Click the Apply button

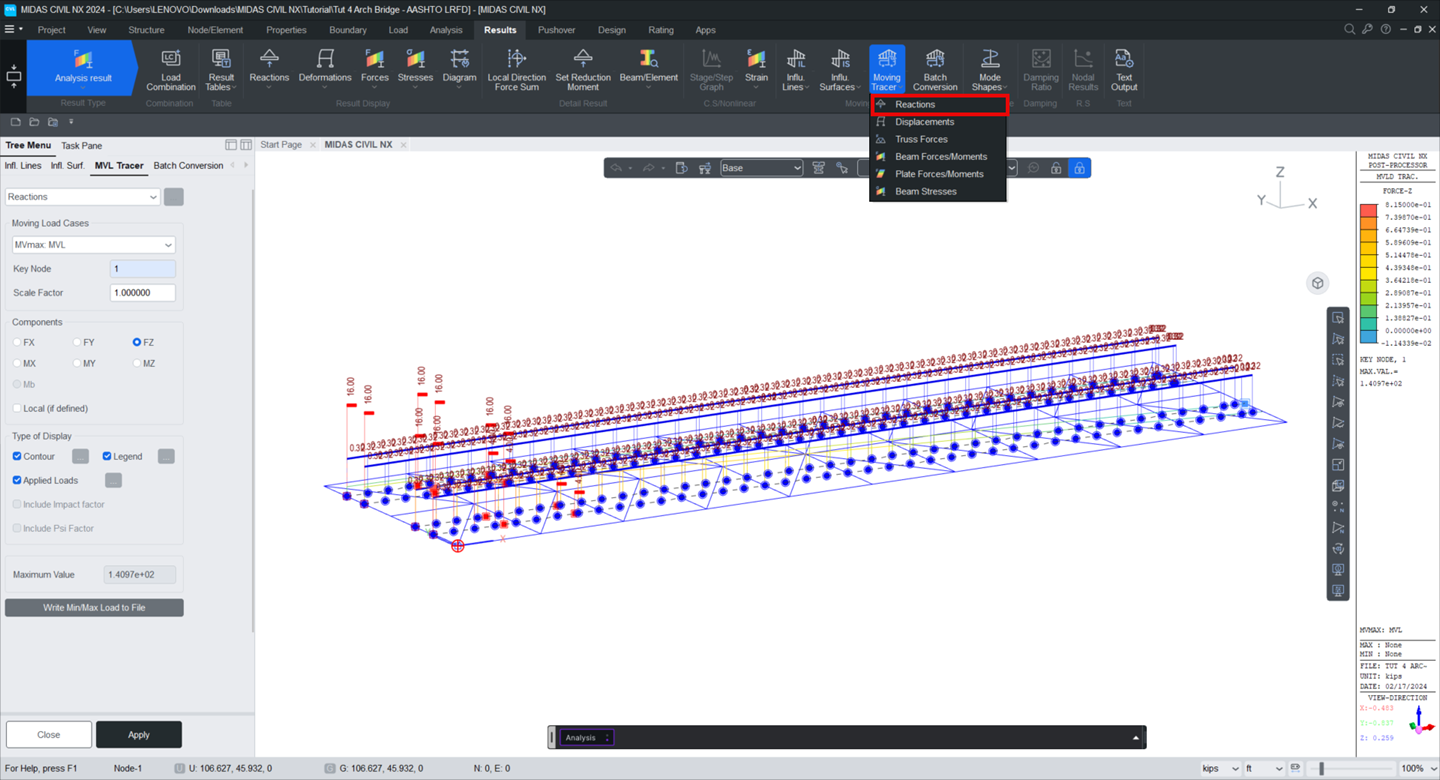point(139,735)
